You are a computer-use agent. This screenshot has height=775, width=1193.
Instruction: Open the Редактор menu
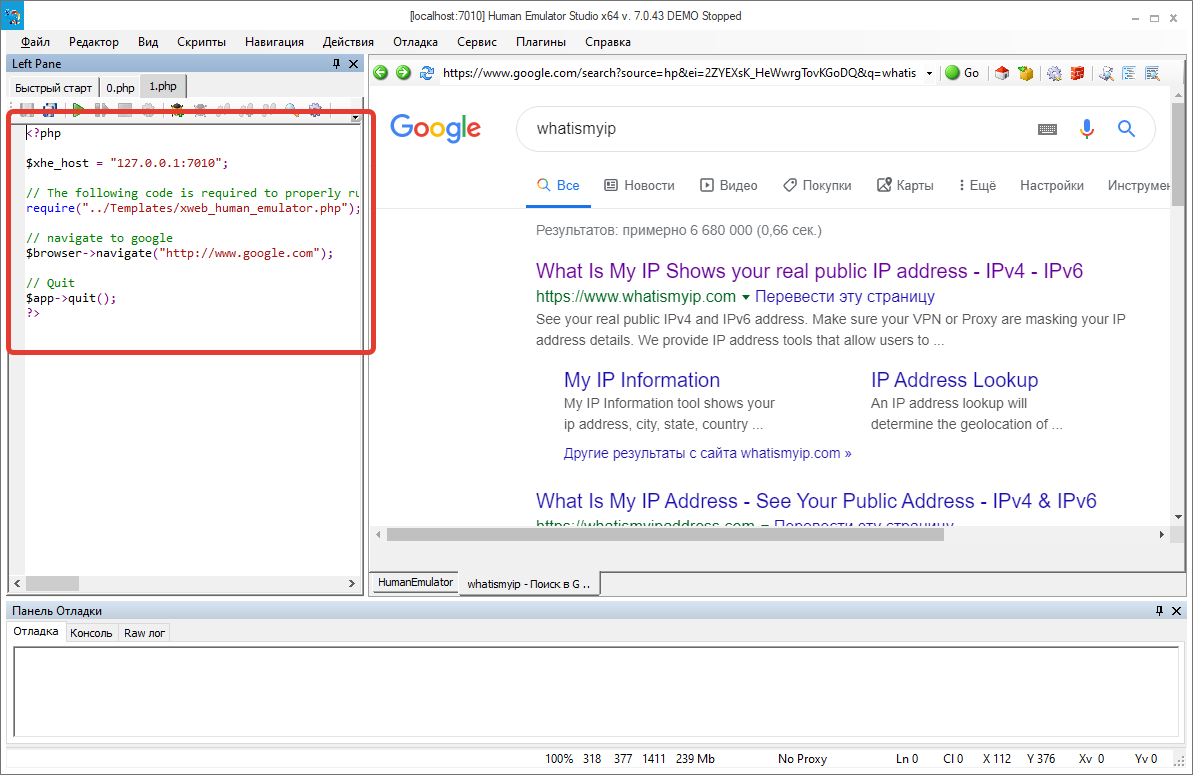94,42
